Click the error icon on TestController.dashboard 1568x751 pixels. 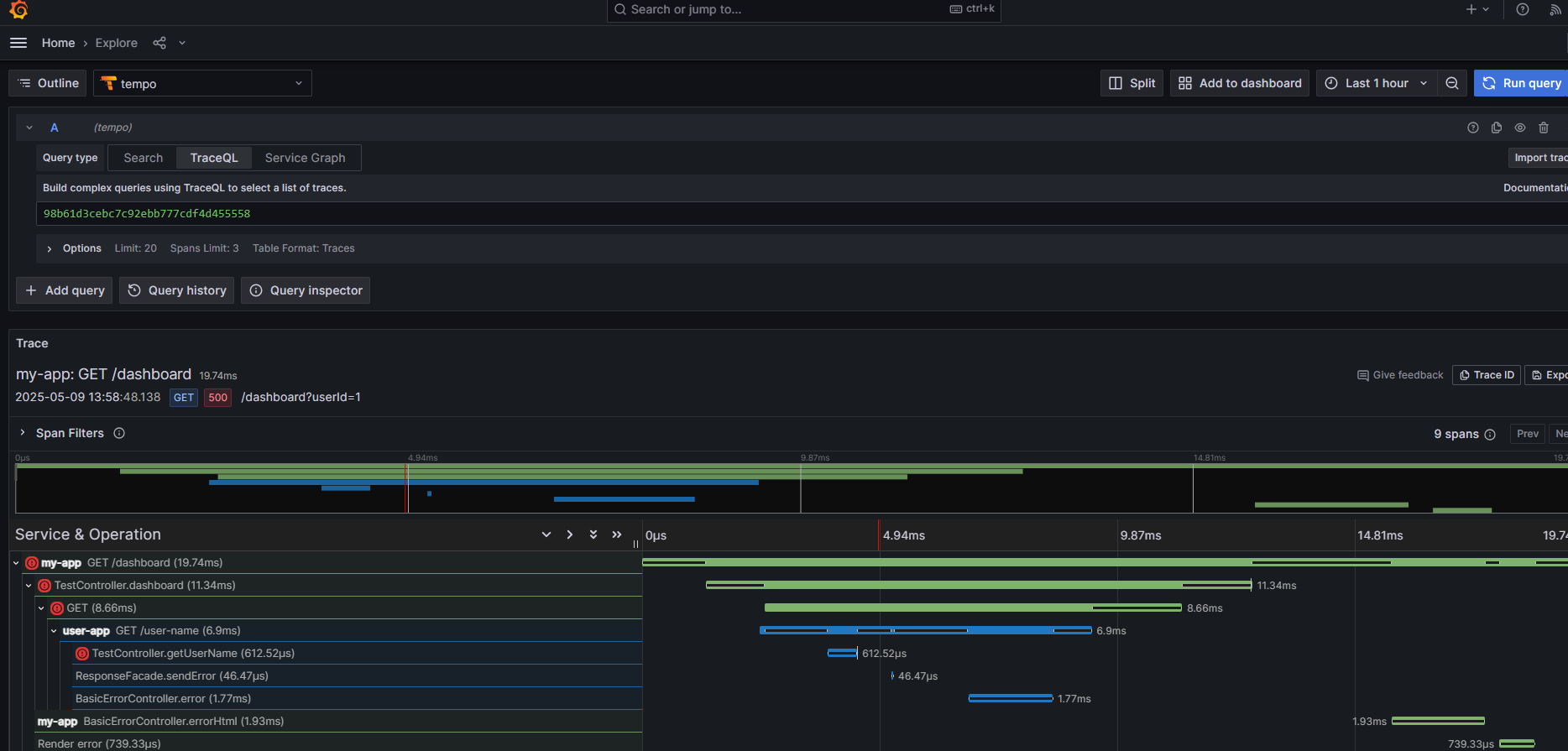(44, 586)
